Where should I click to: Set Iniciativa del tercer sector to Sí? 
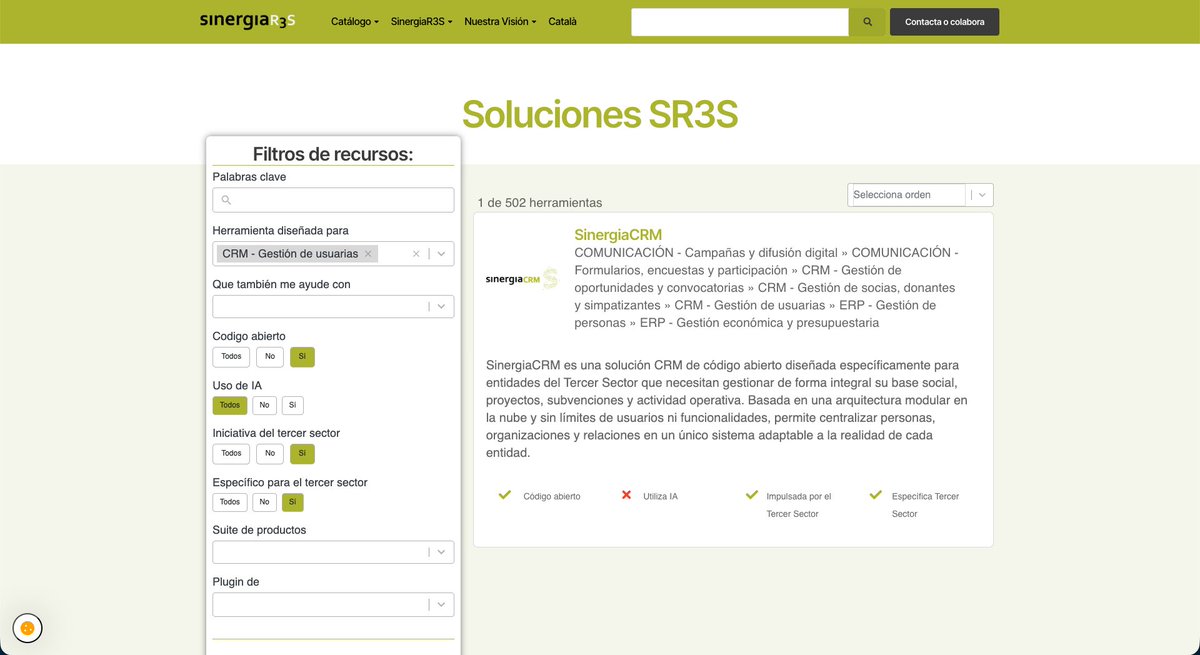(302, 454)
